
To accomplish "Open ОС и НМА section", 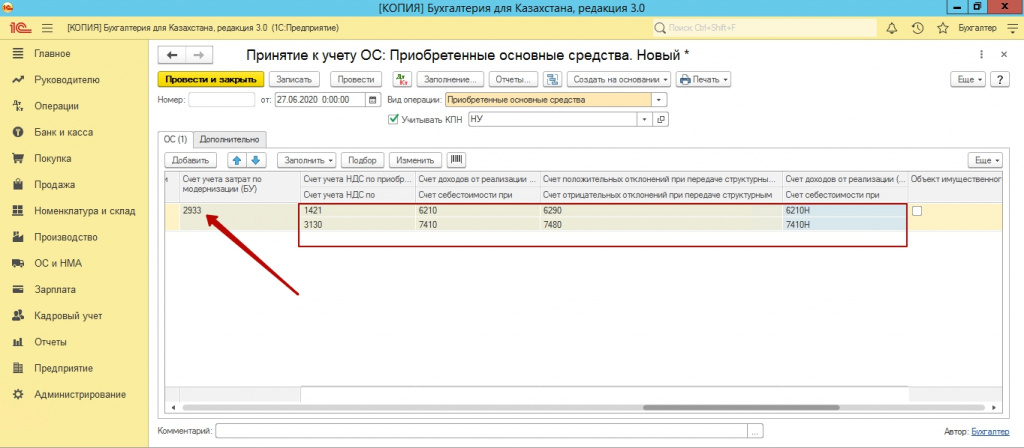I will [x=57, y=263].
